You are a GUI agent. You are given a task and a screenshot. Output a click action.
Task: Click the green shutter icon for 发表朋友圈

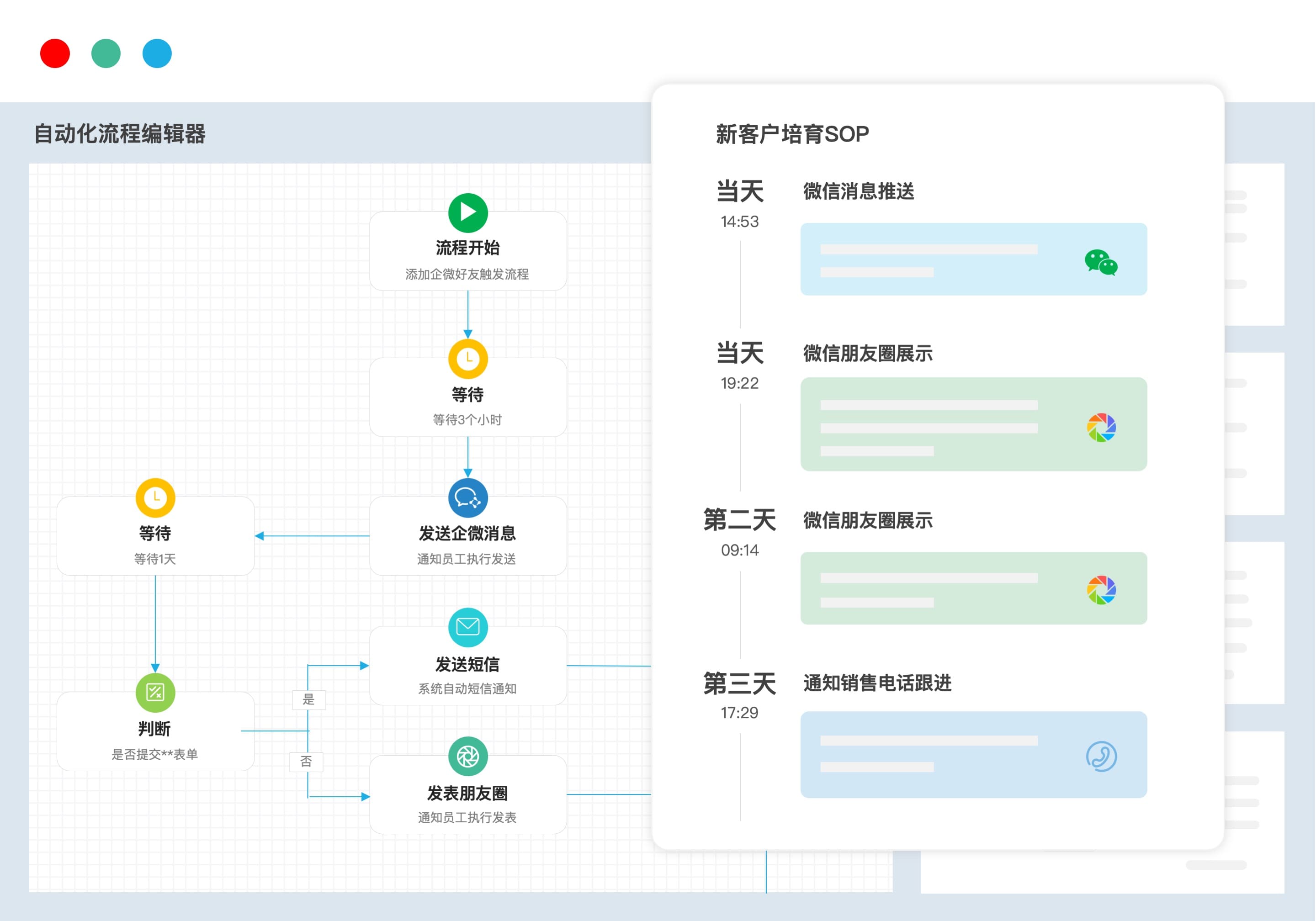(468, 757)
